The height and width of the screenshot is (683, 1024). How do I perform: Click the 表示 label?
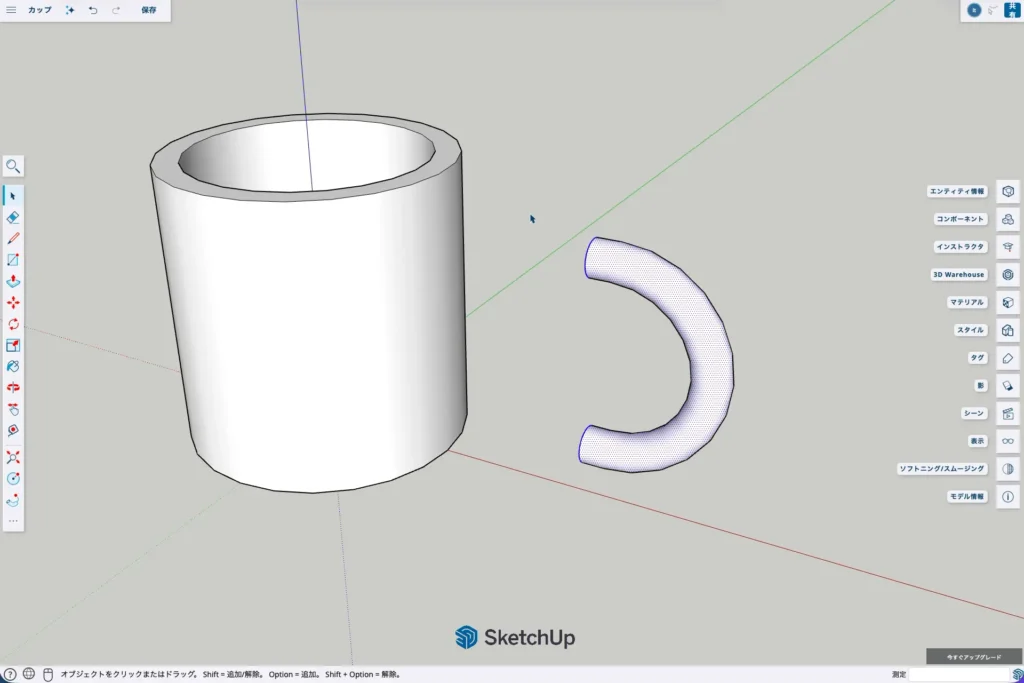point(977,441)
